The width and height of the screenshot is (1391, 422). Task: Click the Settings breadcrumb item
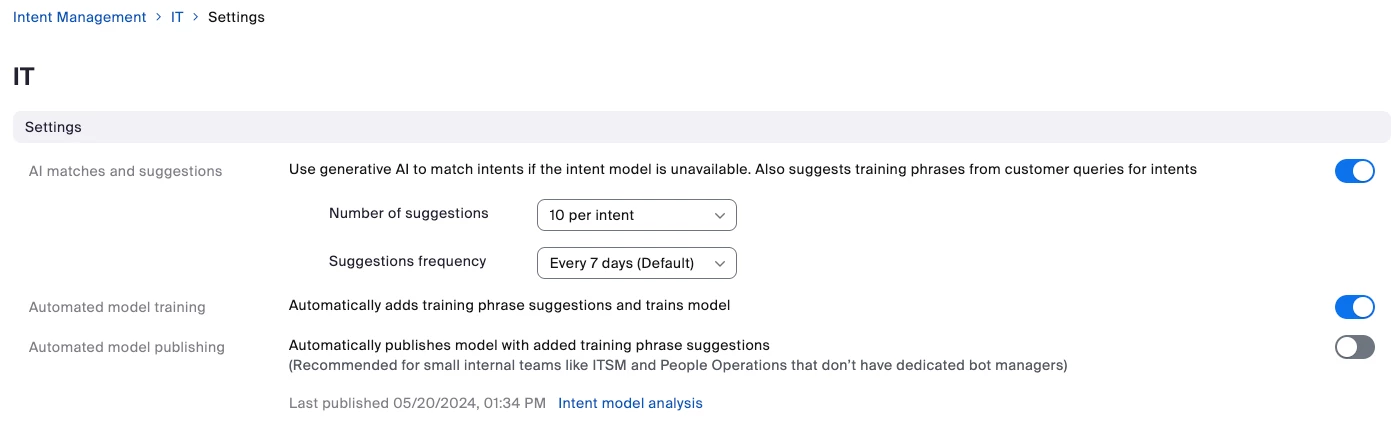236,17
